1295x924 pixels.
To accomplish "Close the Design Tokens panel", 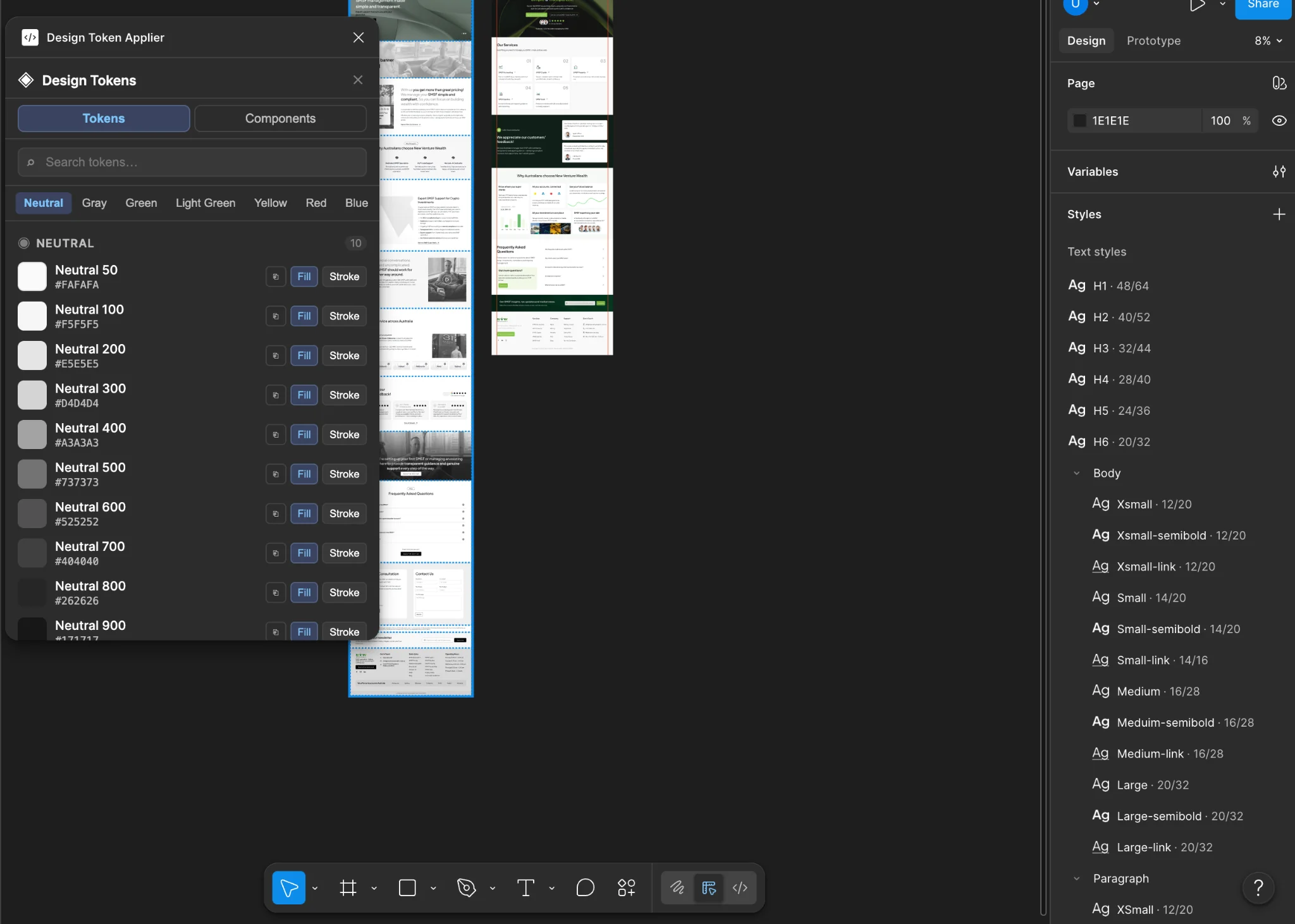I will click(358, 80).
